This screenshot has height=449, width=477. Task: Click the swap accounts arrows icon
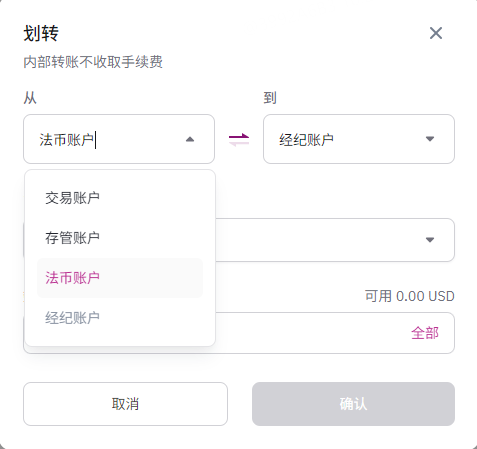click(239, 139)
